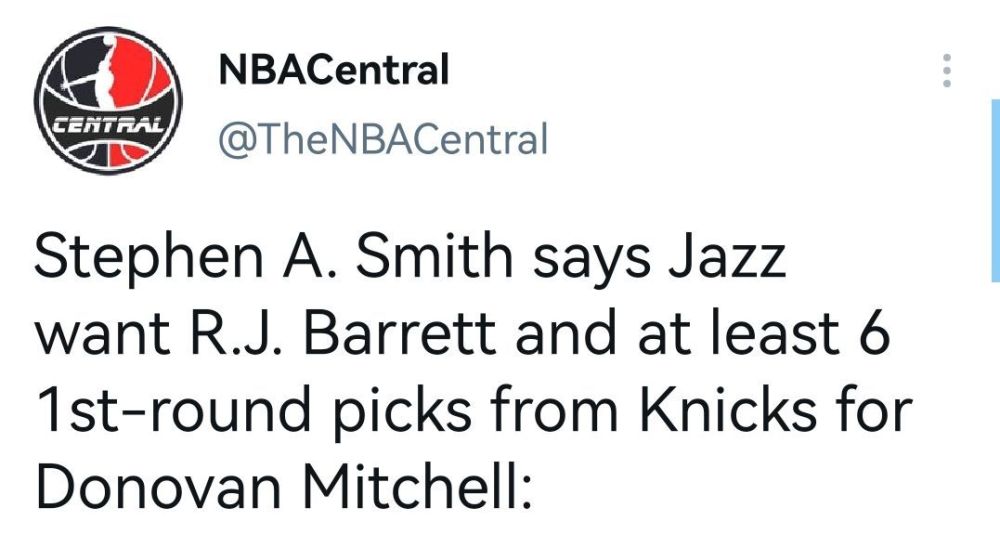
Task: Click "Donovan Mitchell:" in the tweet
Action: (284, 484)
